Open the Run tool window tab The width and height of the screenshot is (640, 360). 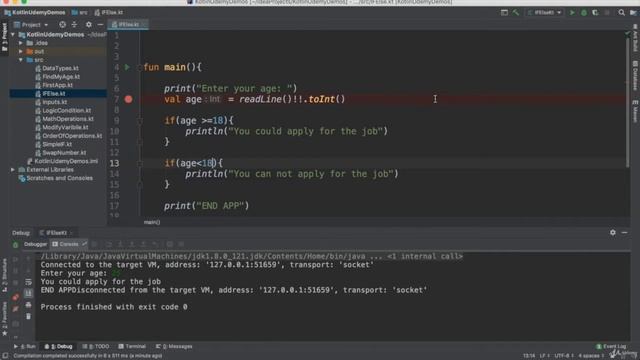[25, 347]
